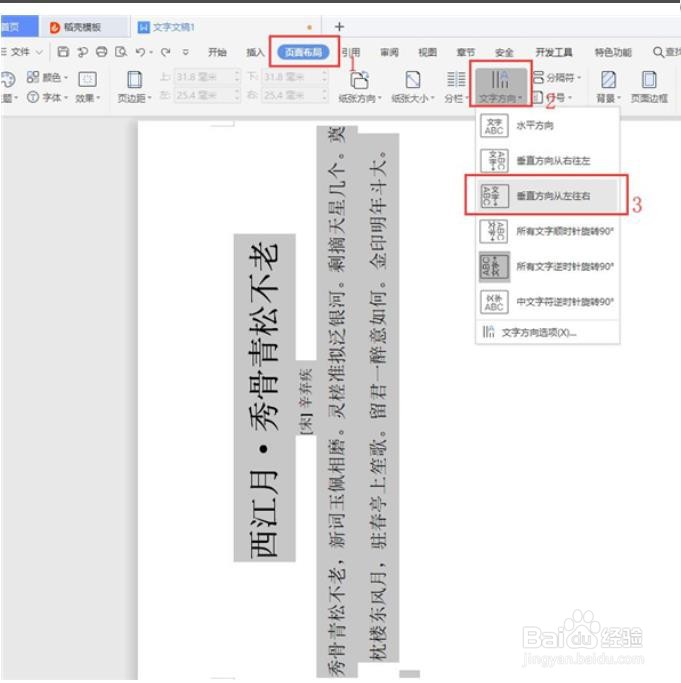Select the 垂直方向从左往右 option
Image resolution: width=681 pixels, height=683 pixels.
(547, 196)
